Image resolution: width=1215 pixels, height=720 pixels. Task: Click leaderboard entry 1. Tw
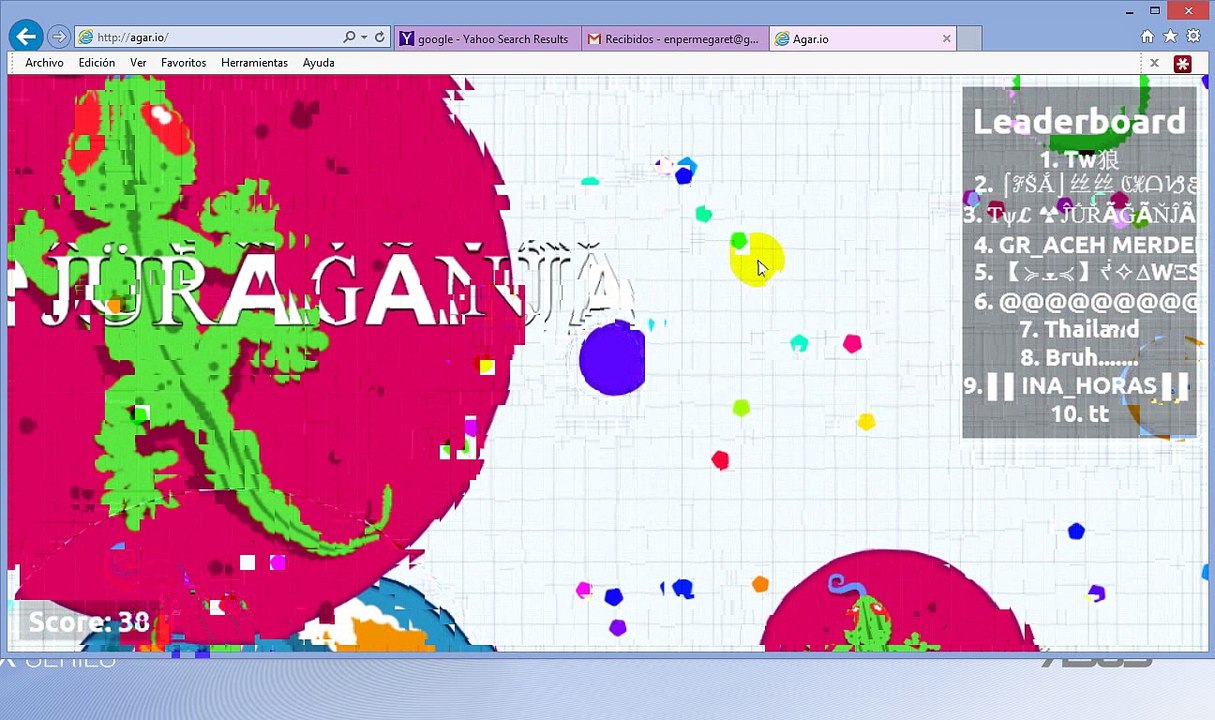[1079, 160]
